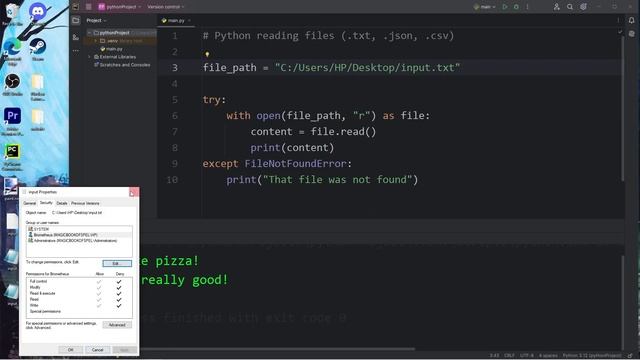
Task: Open Details tab in input Properties
Action: pyautogui.click(x=62, y=203)
